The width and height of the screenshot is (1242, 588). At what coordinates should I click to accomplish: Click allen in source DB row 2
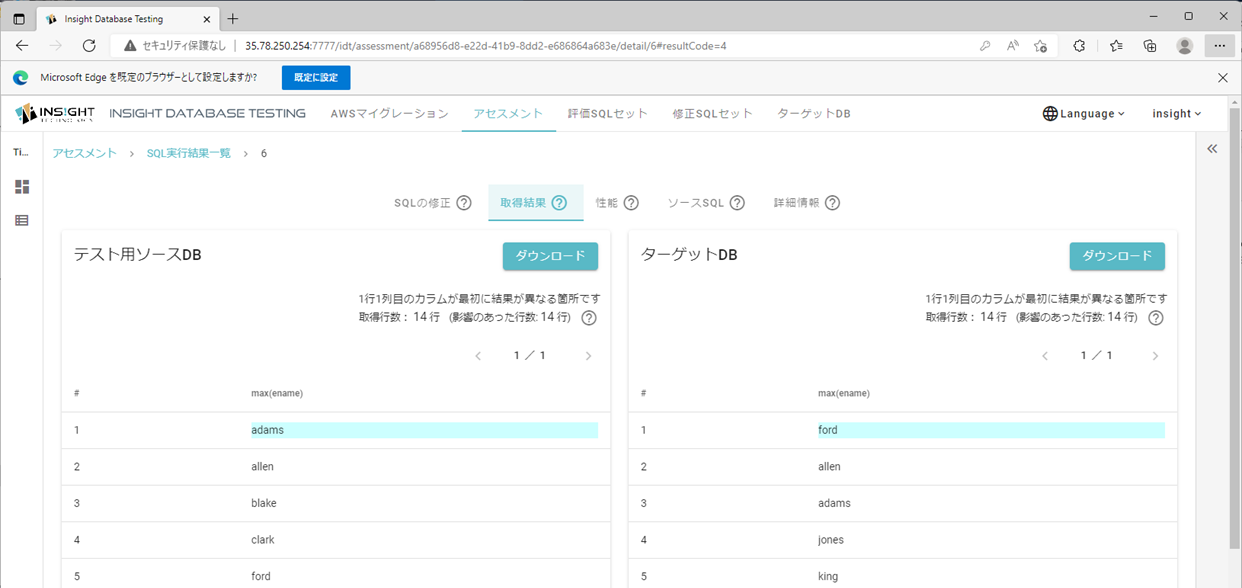tap(262, 467)
